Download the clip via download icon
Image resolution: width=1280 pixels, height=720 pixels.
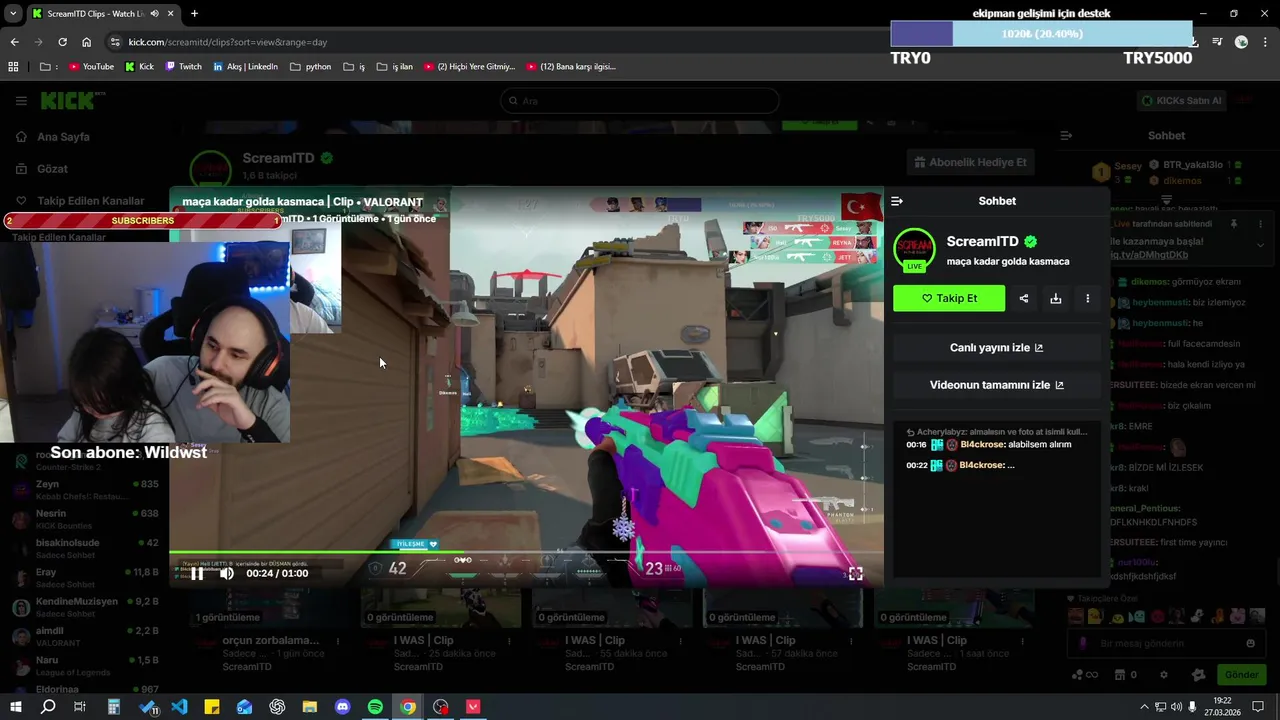[x=1055, y=298]
